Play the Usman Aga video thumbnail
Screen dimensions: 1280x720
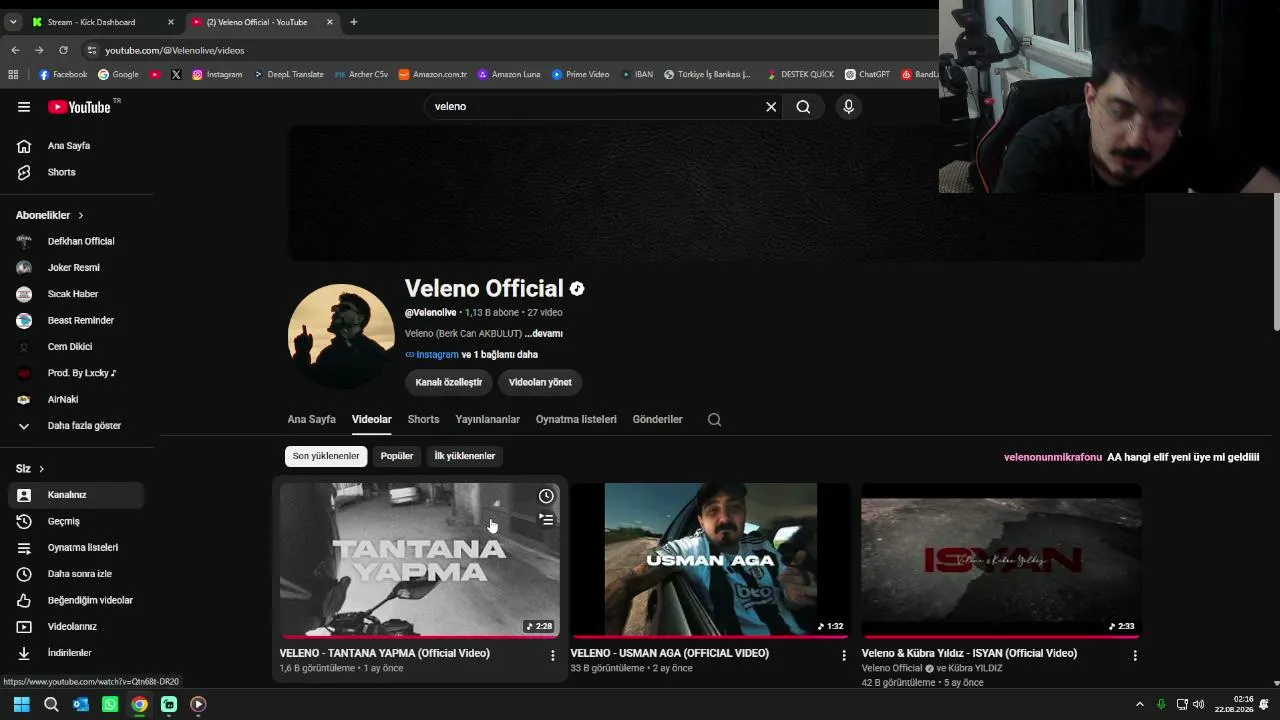(x=711, y=560)
